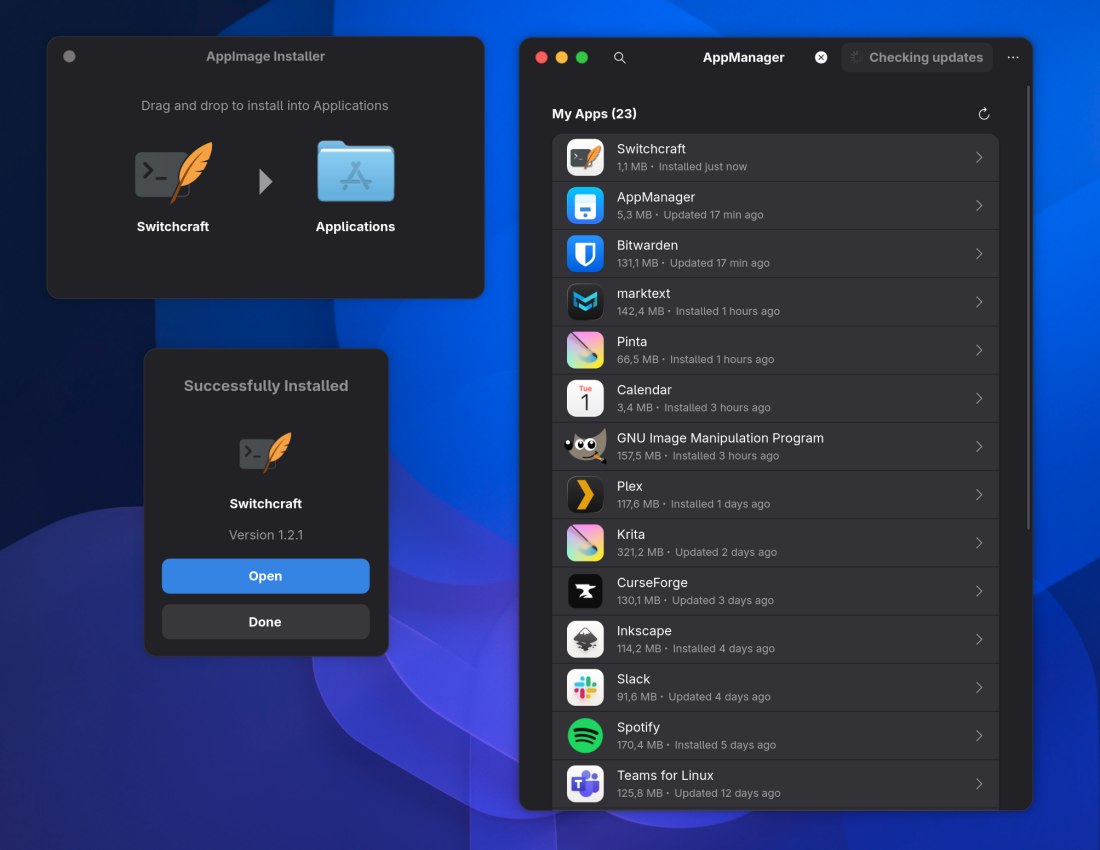Viewport: 1100px width, 850px height.
Task: Click the X next to the AppManager title
Action: 820,57
